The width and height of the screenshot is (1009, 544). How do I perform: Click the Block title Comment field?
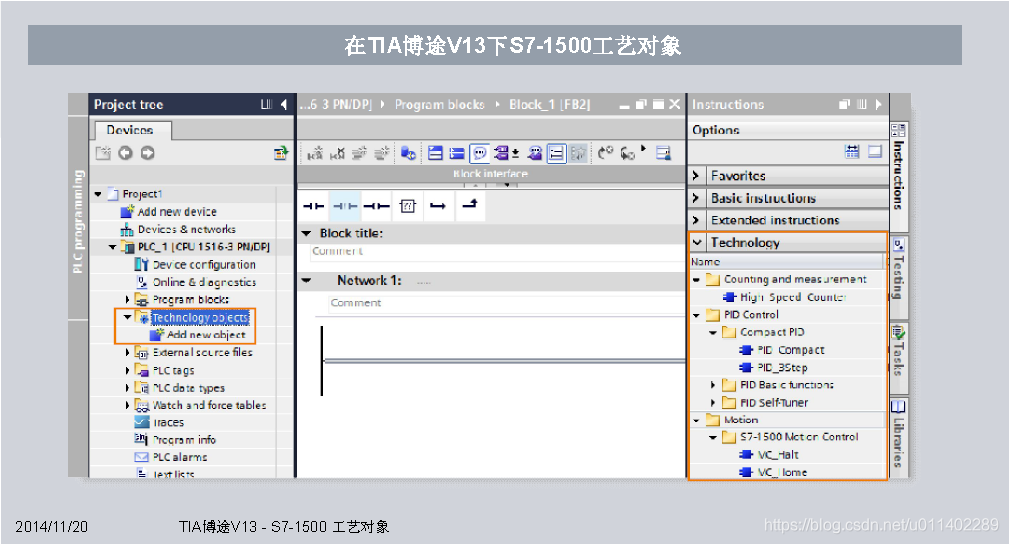click(x=497, y=252)
